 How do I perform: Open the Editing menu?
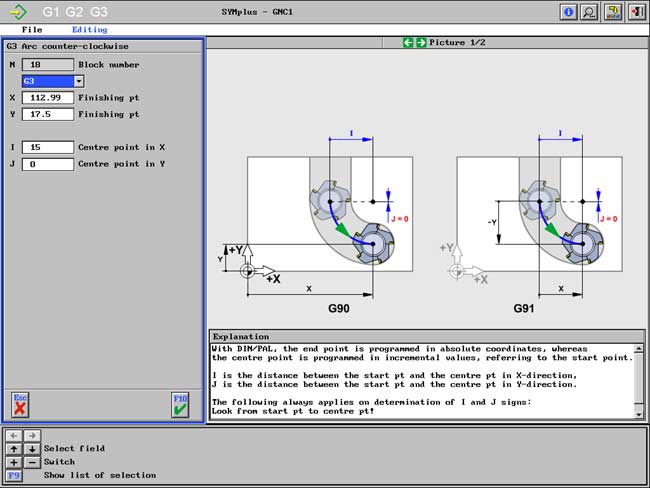click(89, 30)
